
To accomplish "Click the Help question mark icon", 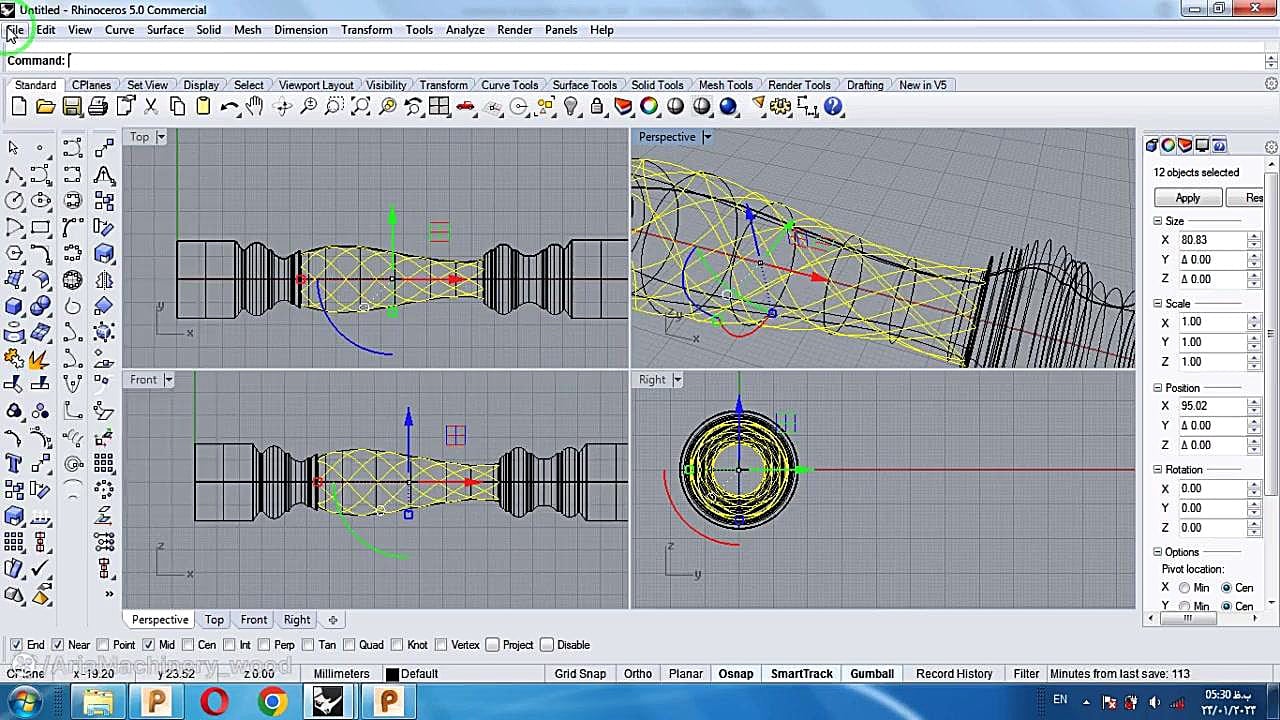I will (x=834, y=107).
